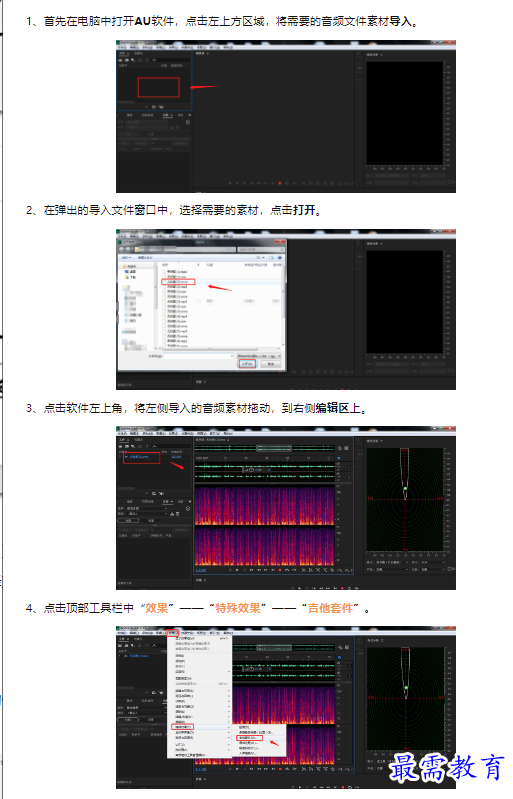Click the 打开 button in the import dialog
The width and height of the screenshot is (513, 799).
pyautogui.click(x=247, y=364)
